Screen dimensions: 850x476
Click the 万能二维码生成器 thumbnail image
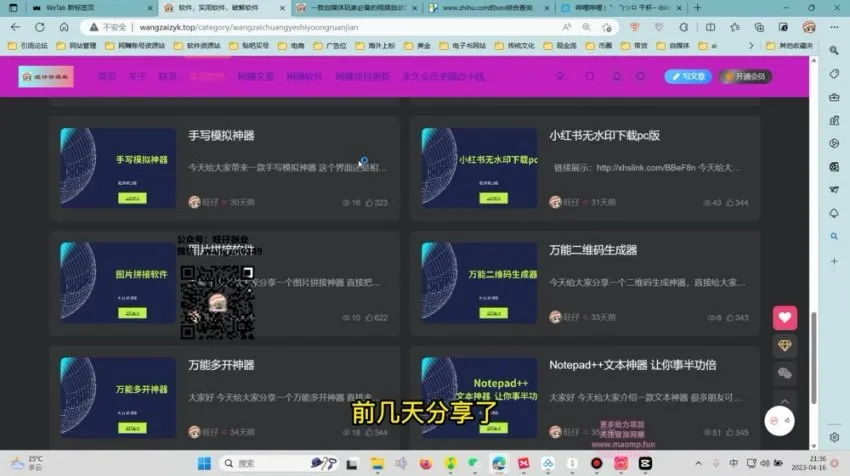pyautogui.click(x=479, y=283)
